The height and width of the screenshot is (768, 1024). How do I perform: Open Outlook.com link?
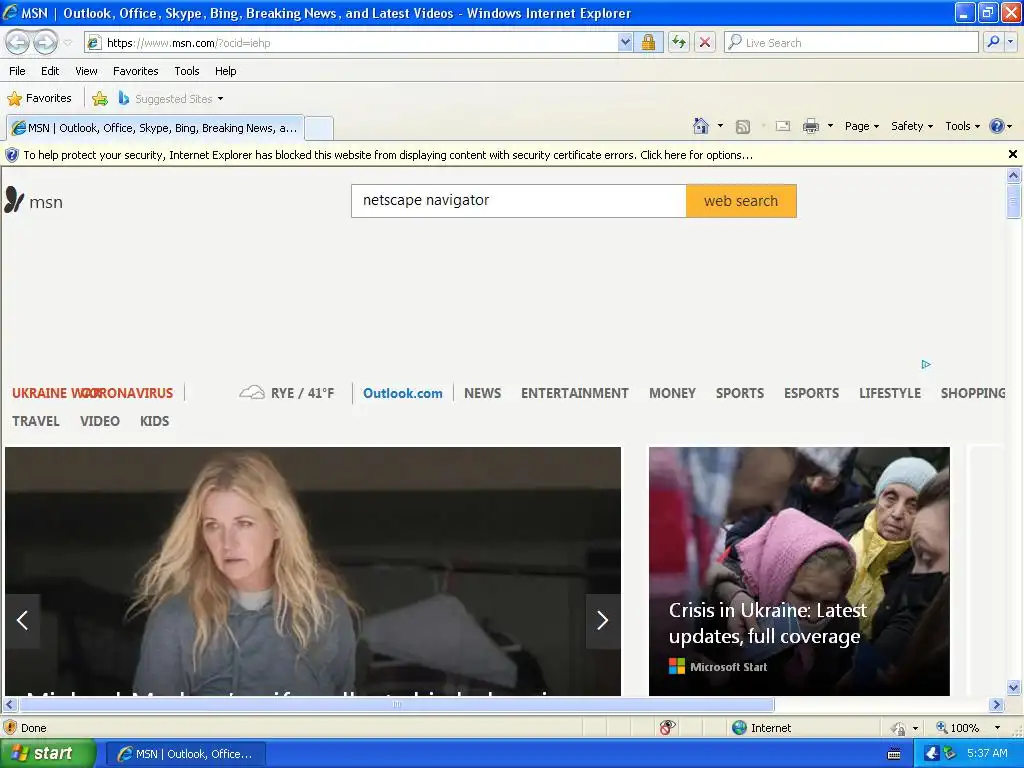click(402, 393)
